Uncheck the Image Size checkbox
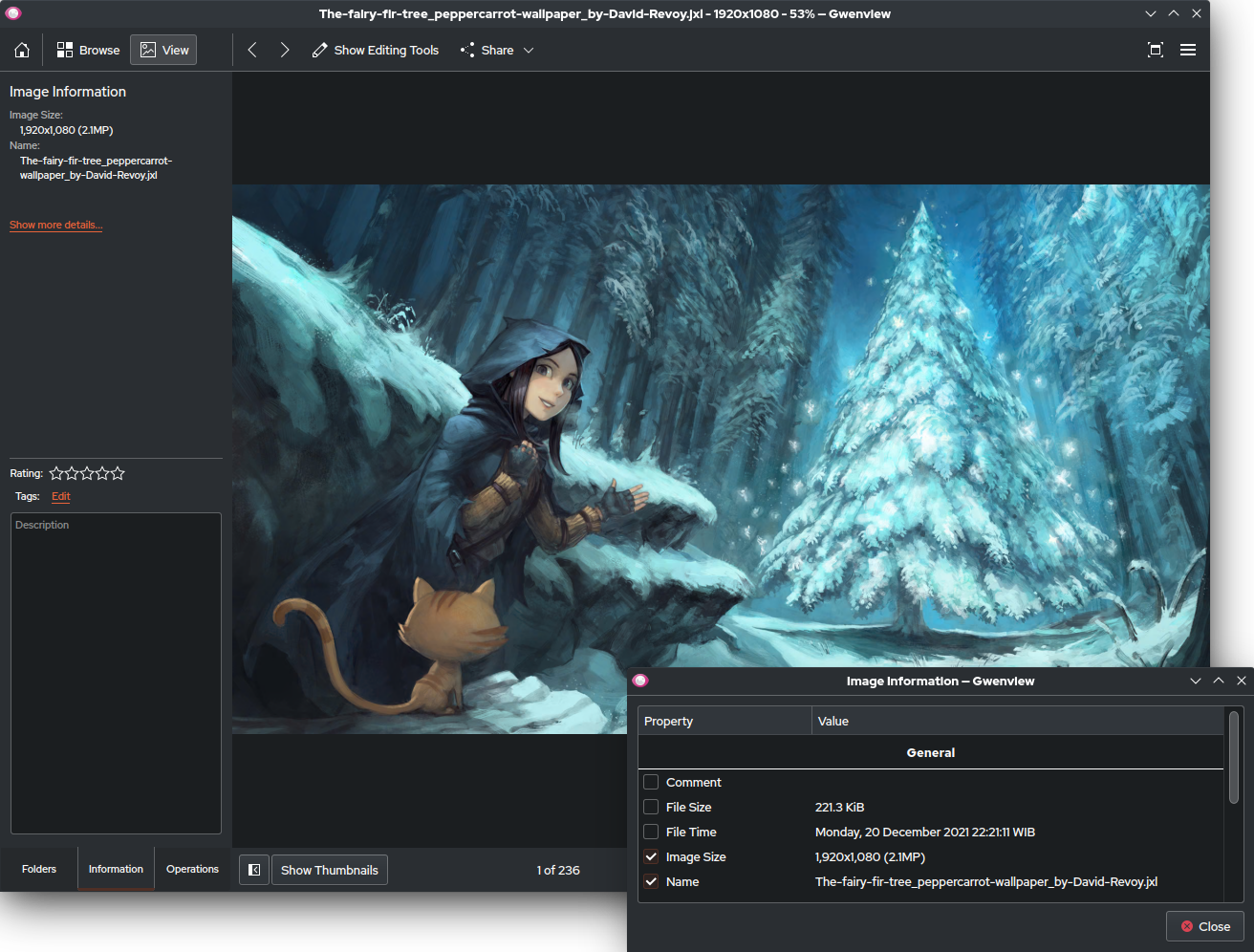The height and width of the screenshot is (952, 1254). click(651, 856)
